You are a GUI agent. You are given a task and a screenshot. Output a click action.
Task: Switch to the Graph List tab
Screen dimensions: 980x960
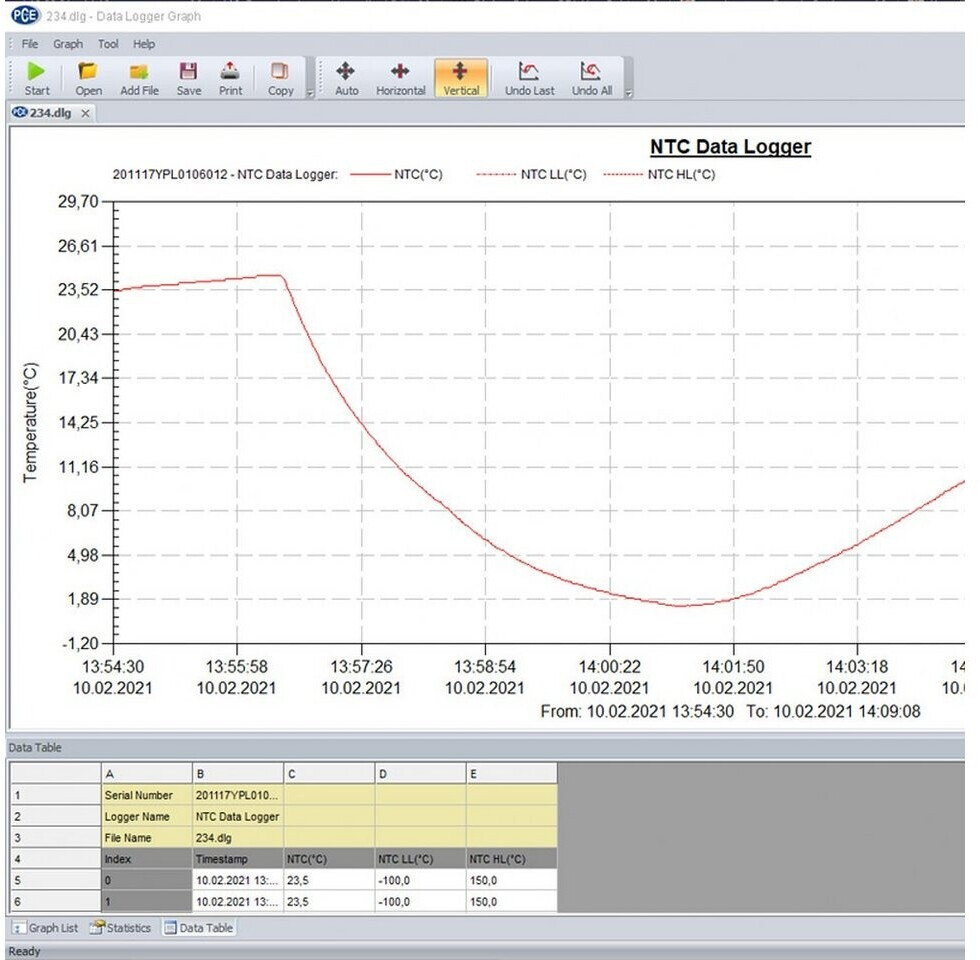click(x=46, y=928)
